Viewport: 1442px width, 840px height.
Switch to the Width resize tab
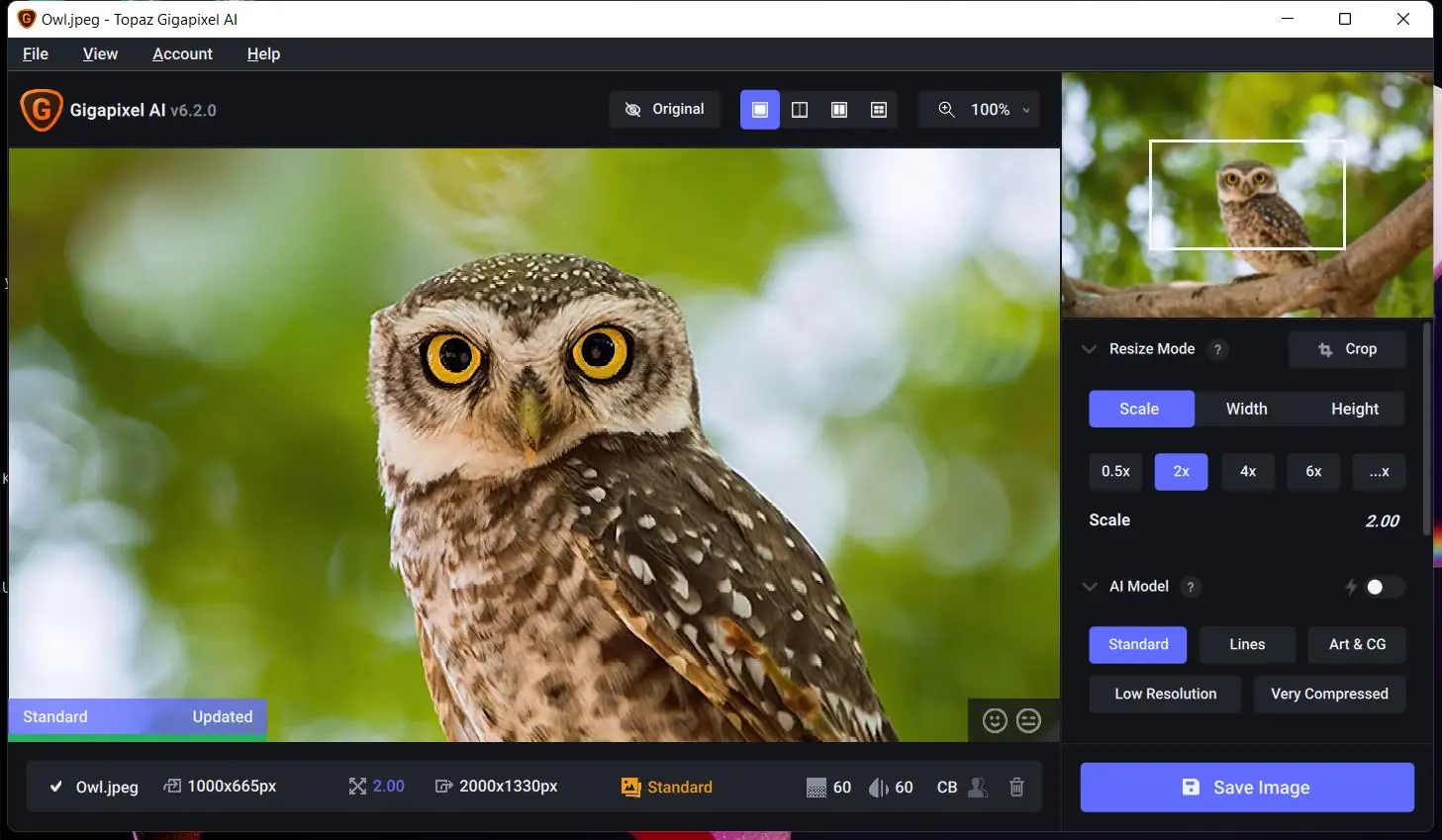tap(1246, 409)
